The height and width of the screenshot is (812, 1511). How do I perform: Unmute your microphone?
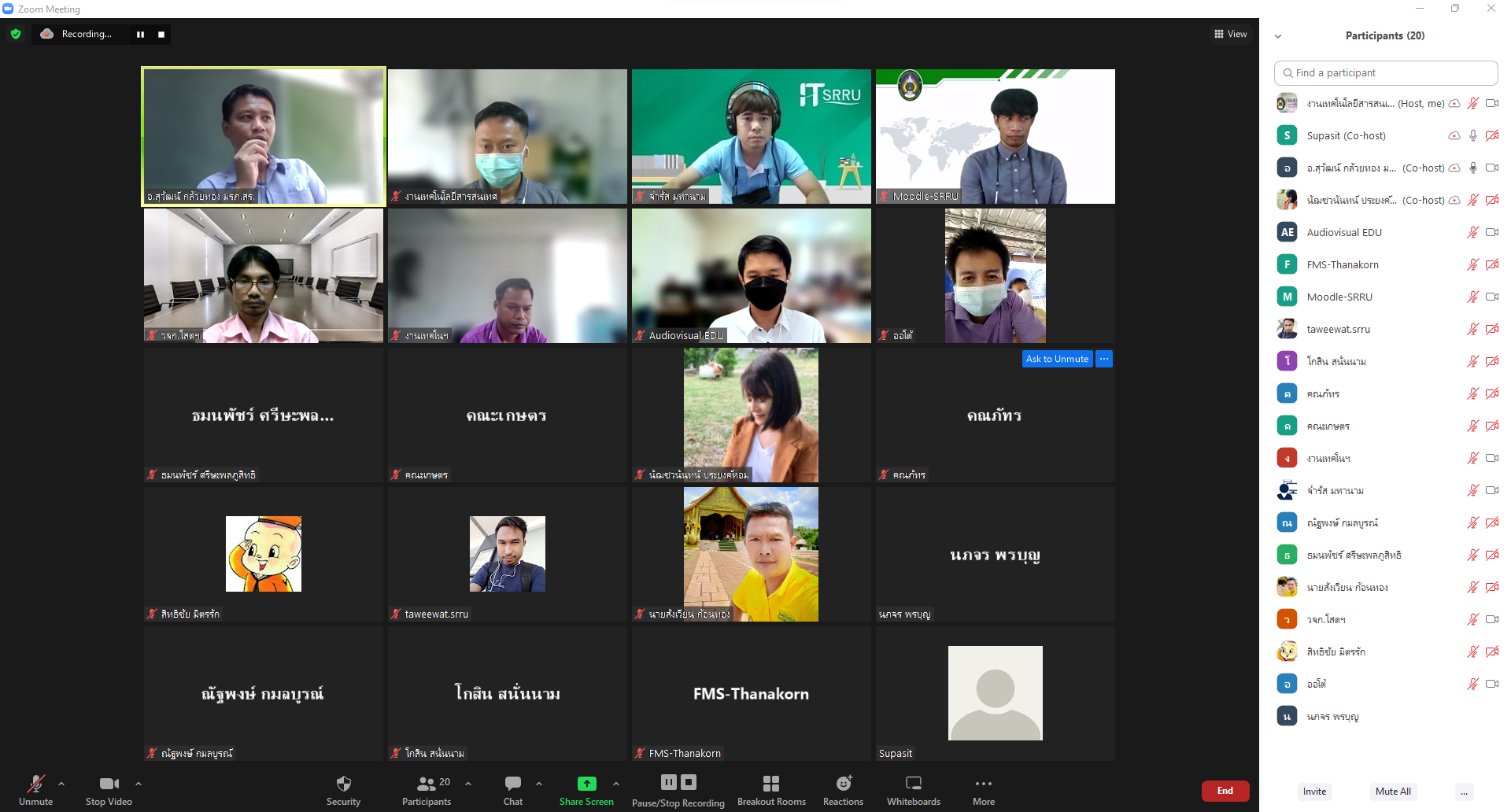point(36,790)
